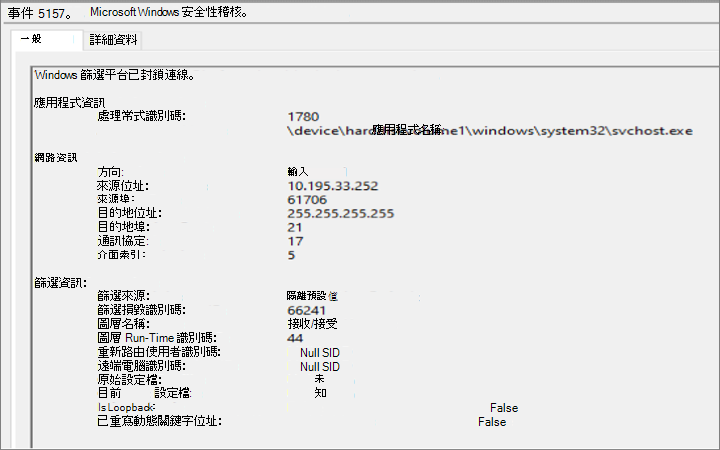Click the 圖層 Run-Time 識別碼 label
The height and width of the screenshot is (450, 720).
(157, 338)
